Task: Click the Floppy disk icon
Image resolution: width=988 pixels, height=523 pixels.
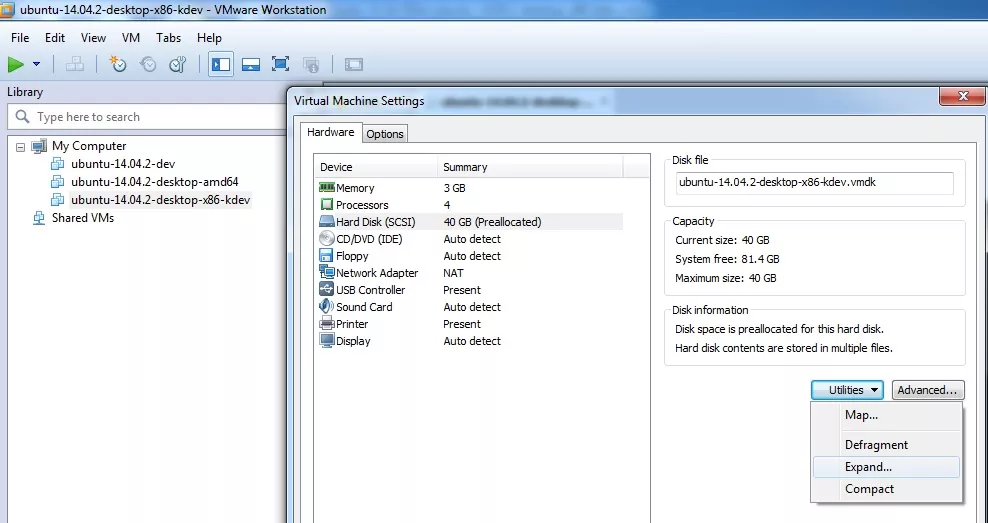Action: (326, 256)
